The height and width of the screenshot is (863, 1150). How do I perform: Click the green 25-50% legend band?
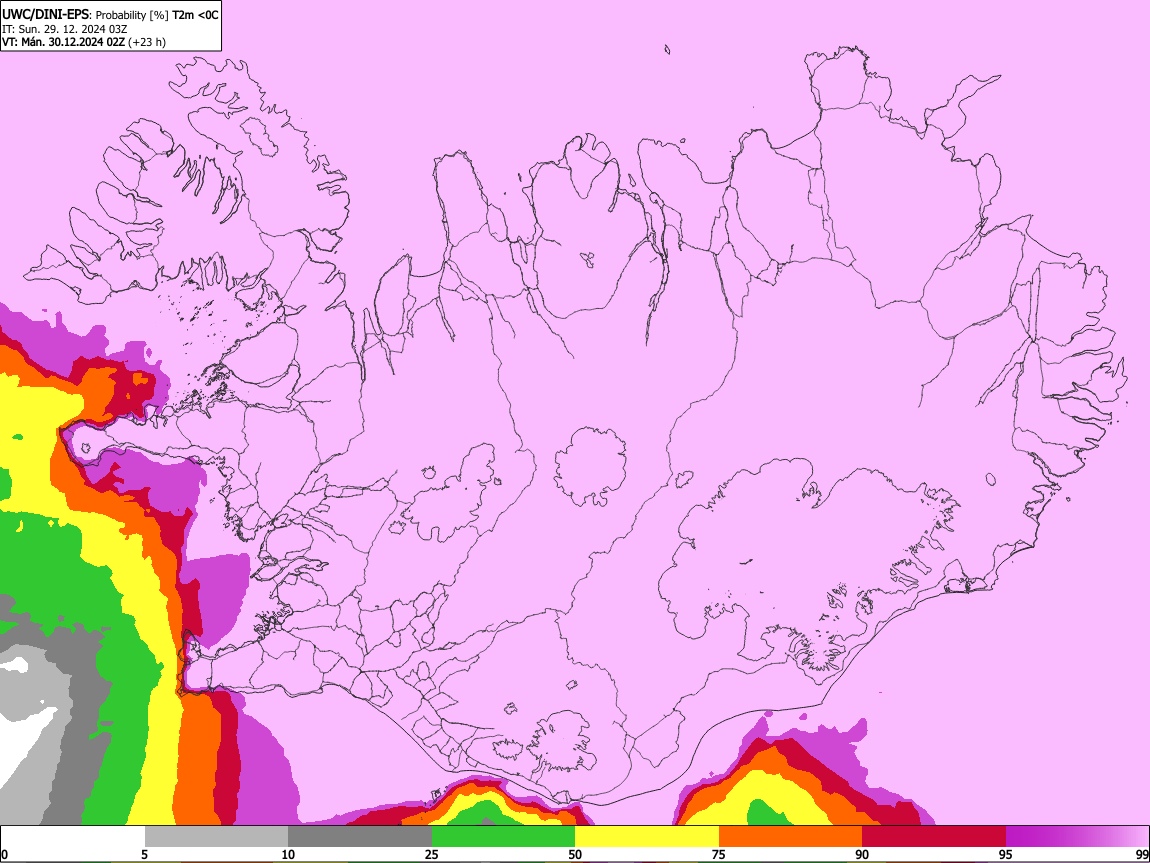[503, 837]
